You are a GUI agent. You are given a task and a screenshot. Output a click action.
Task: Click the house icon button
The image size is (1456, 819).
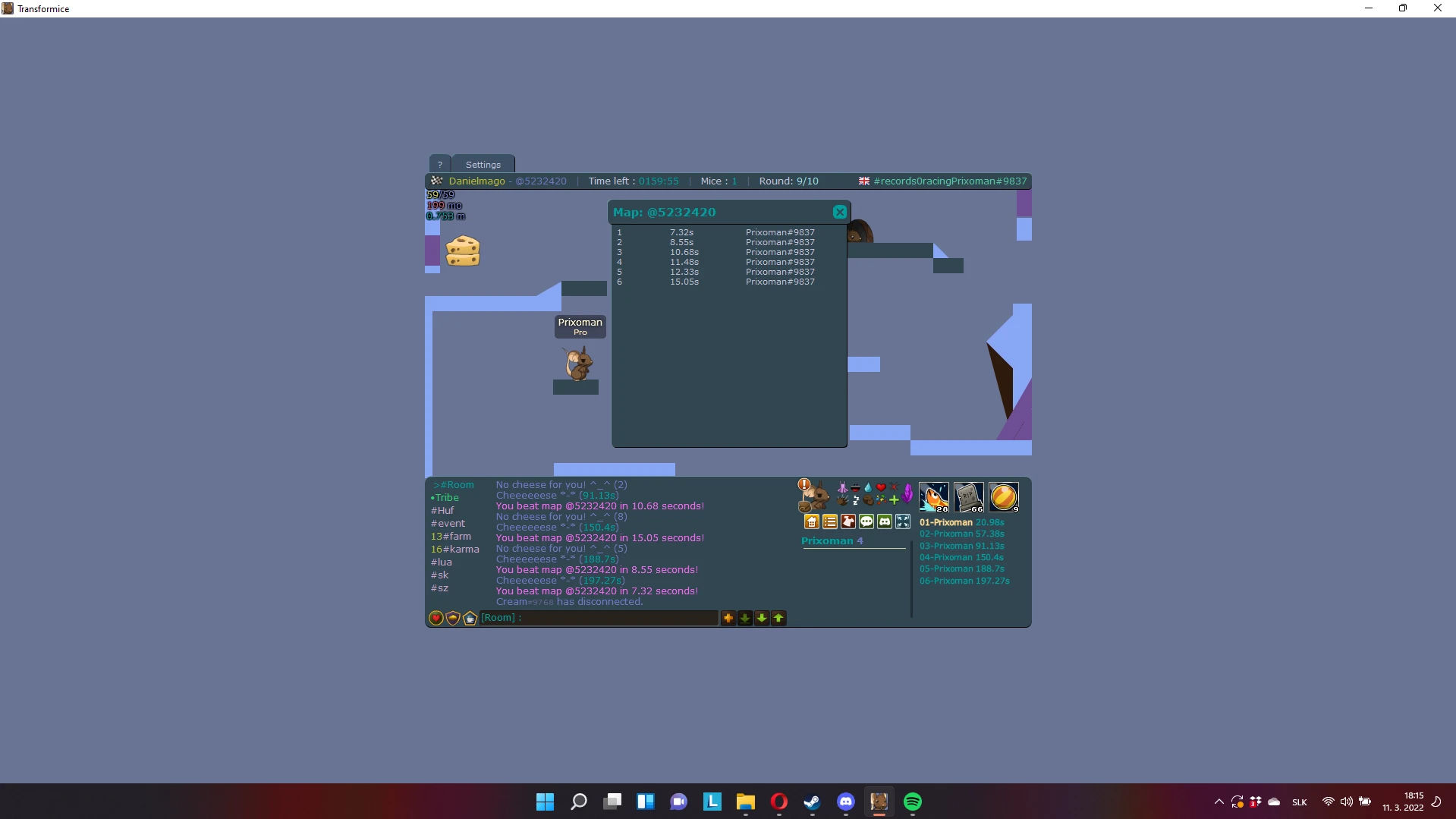pos(812,521)
